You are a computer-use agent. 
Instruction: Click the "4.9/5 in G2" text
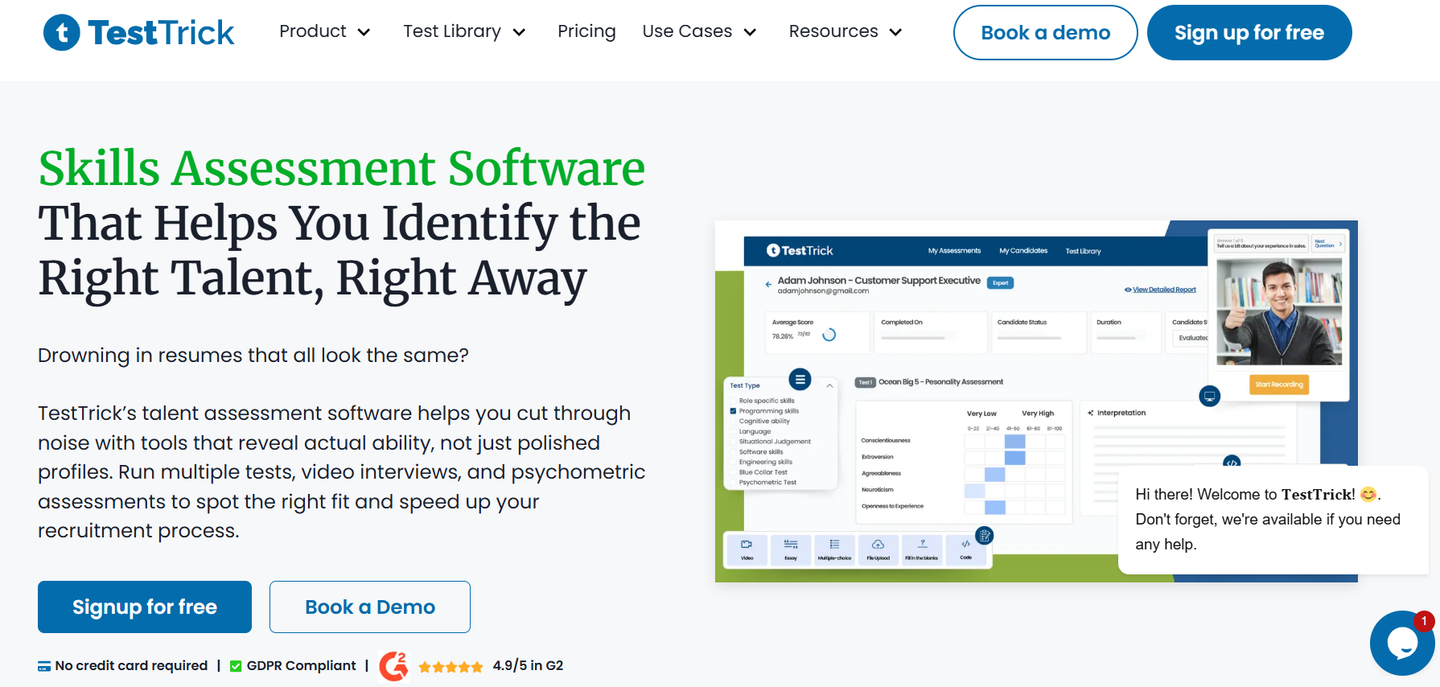pos(528,666)
